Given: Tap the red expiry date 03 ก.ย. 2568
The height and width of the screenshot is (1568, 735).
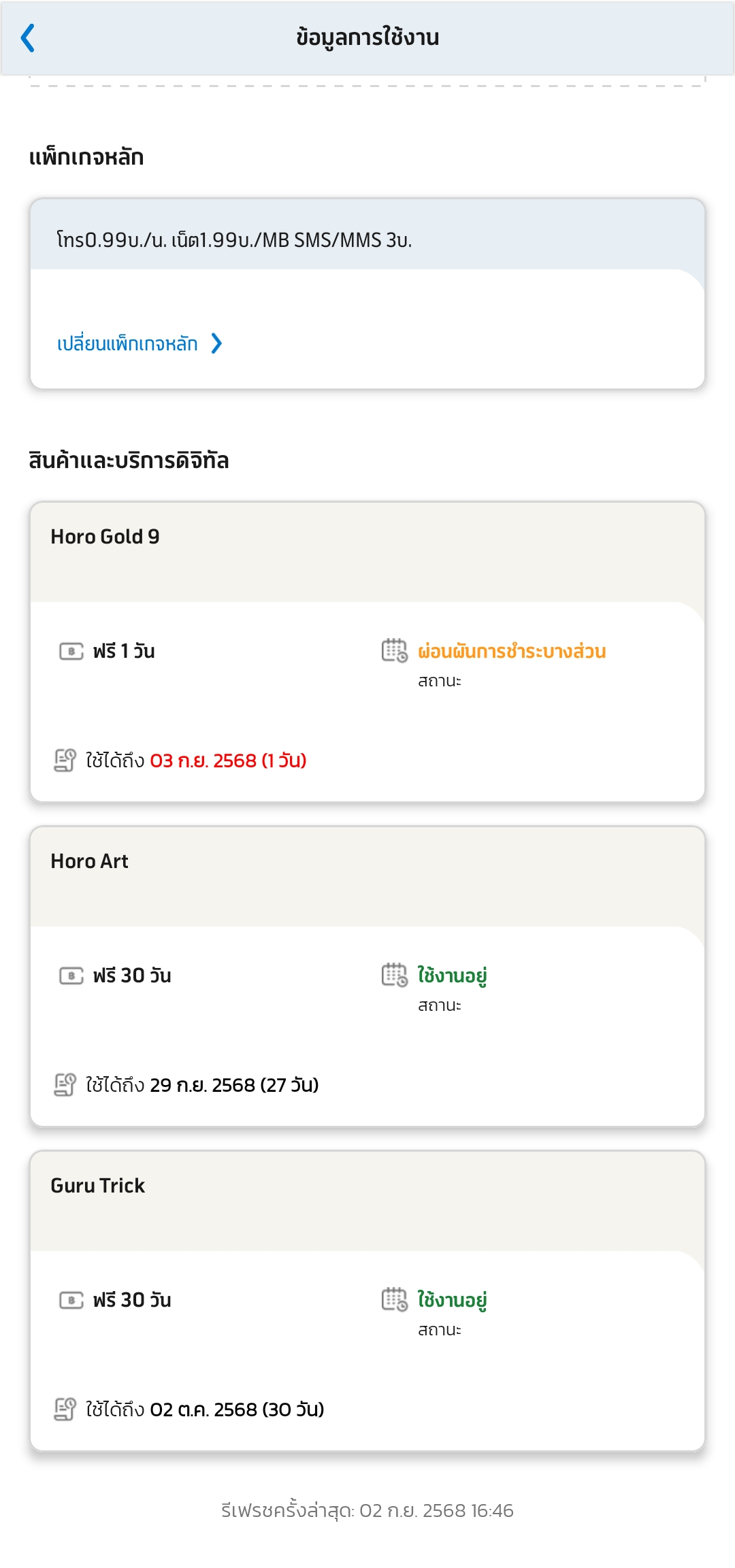Looking at the screenshot, I should pos(203,761).
